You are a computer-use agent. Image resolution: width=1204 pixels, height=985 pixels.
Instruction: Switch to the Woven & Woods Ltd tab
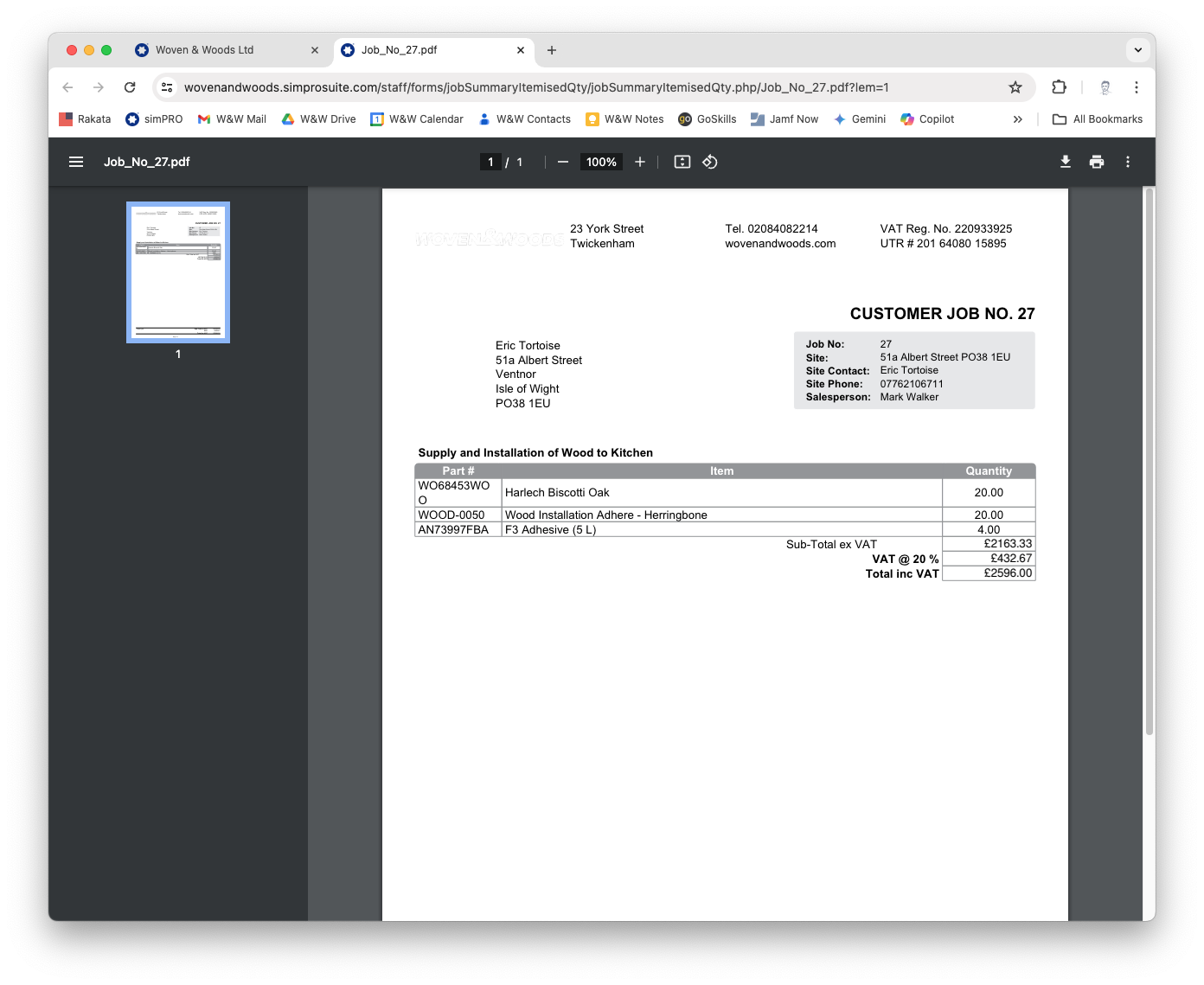pos(205,50)
